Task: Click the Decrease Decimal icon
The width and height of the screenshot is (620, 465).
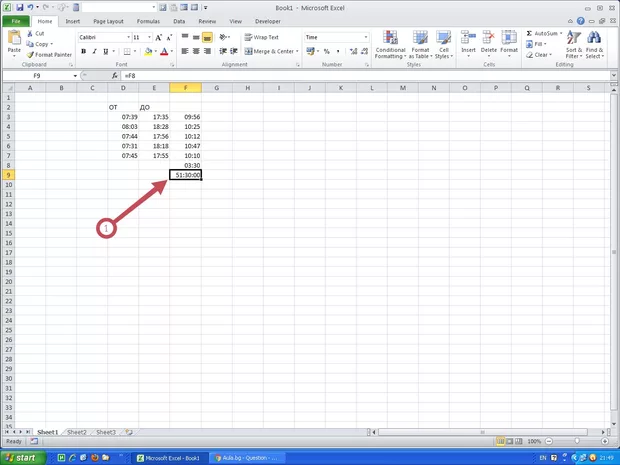Action: (x=364, y=51)
